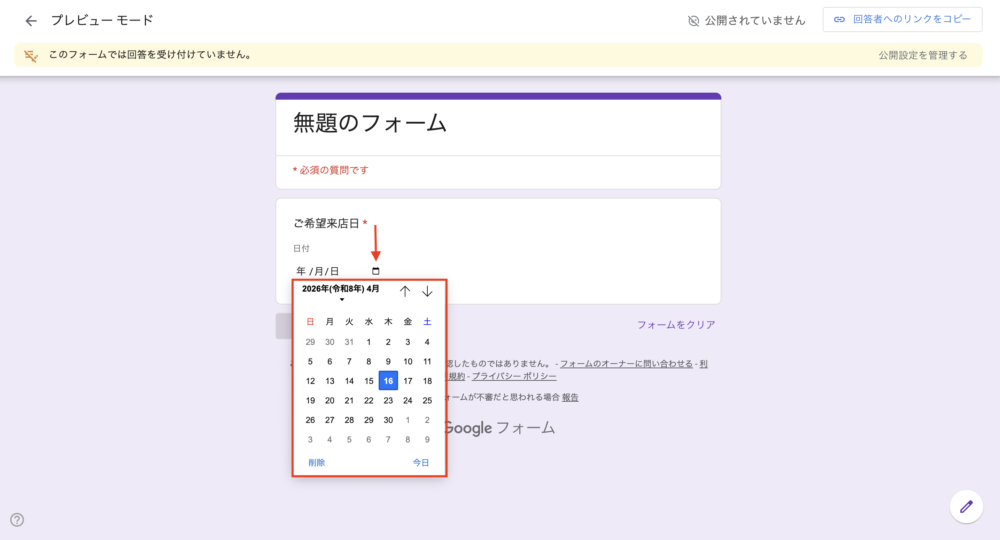Click the 公開されていません status text
Screen dimensions: 1000x540
point(755,21)
